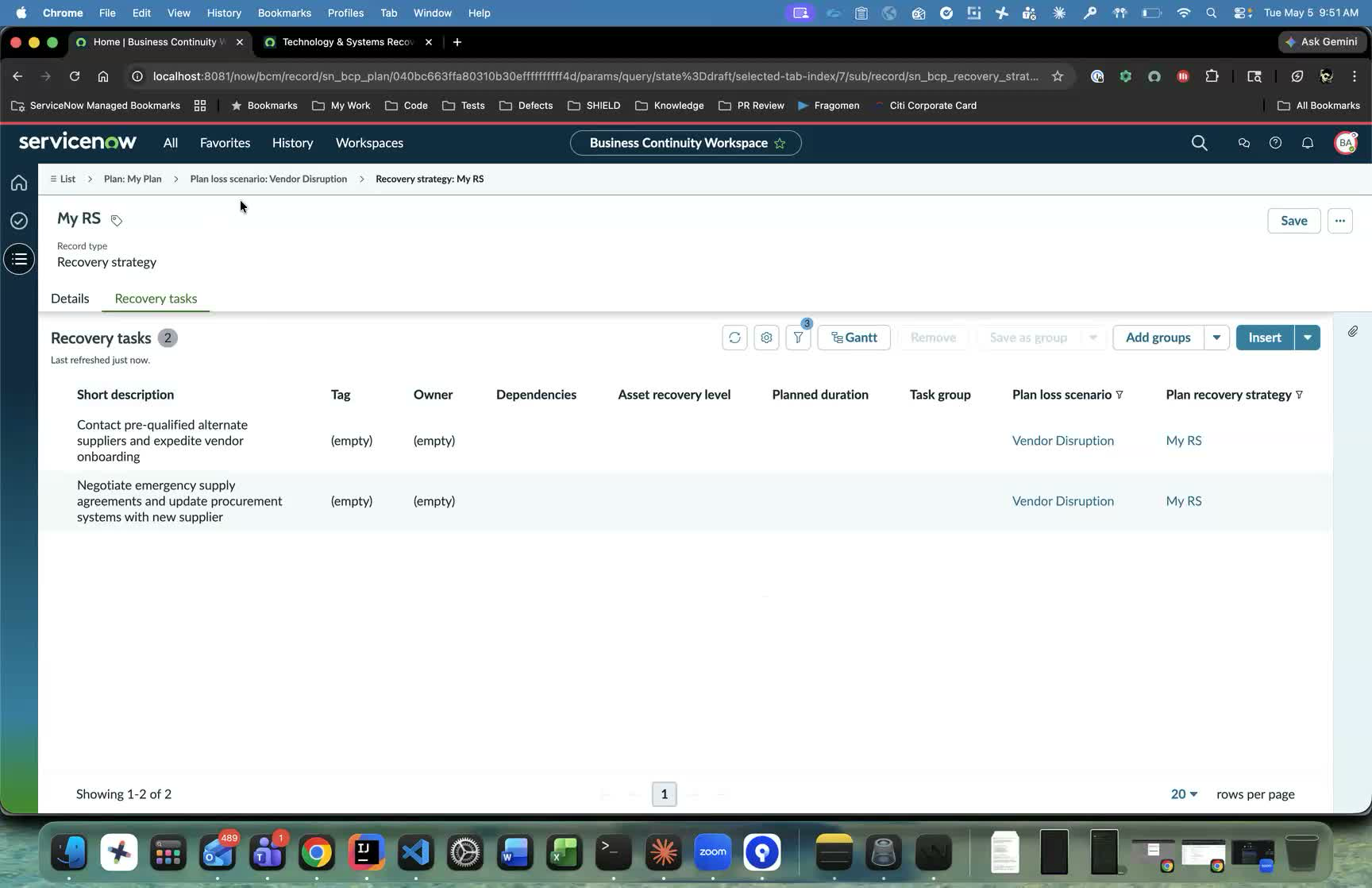Open the Knowledge bookmarks folder
The image size is (1372, 888).
click(669, 106)
